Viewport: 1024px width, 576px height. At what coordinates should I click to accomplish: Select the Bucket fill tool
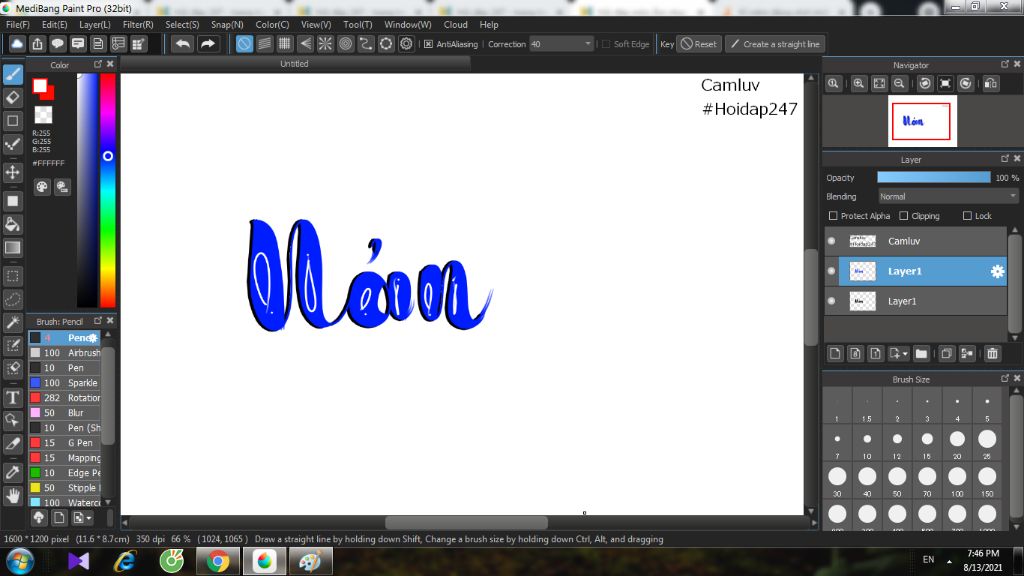click(12, 225)
